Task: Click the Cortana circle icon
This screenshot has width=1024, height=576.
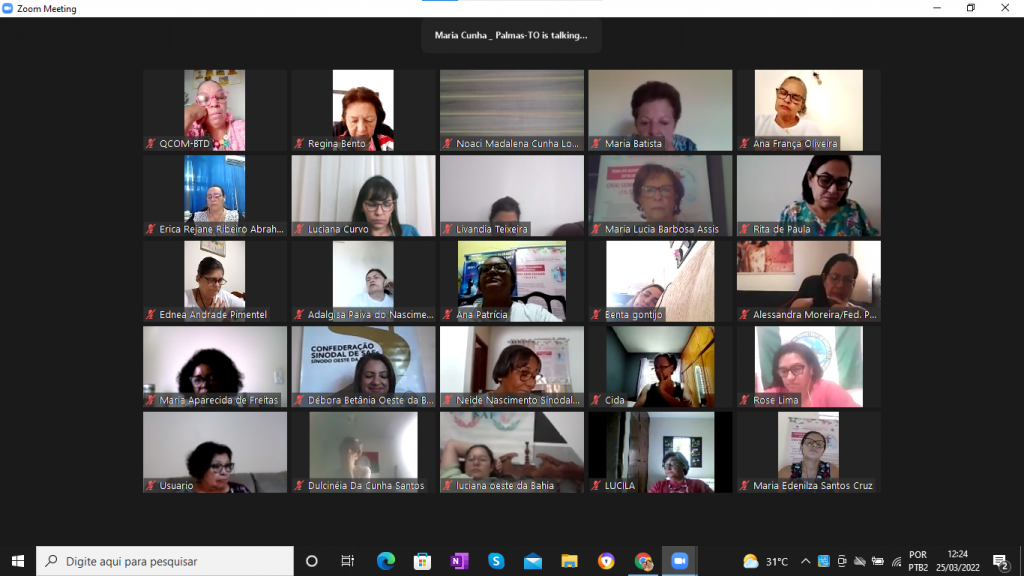Action: coord(311,561)
